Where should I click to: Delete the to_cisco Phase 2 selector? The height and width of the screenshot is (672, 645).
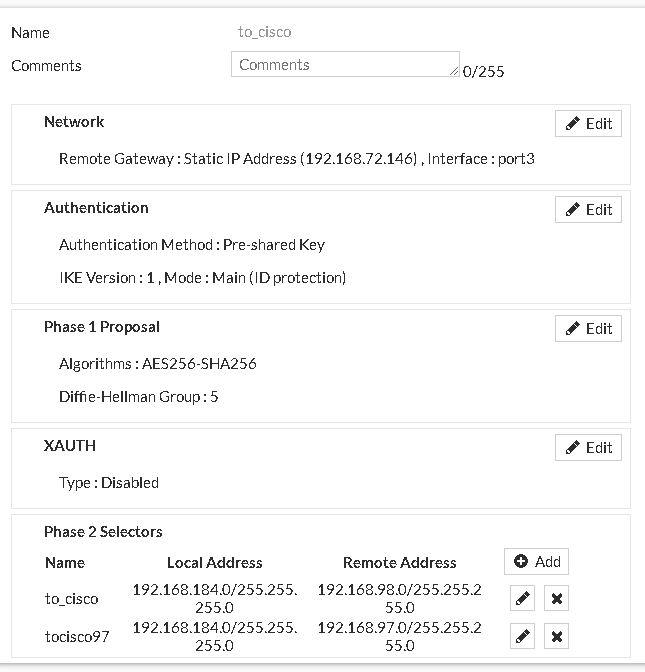click(557, 599)
